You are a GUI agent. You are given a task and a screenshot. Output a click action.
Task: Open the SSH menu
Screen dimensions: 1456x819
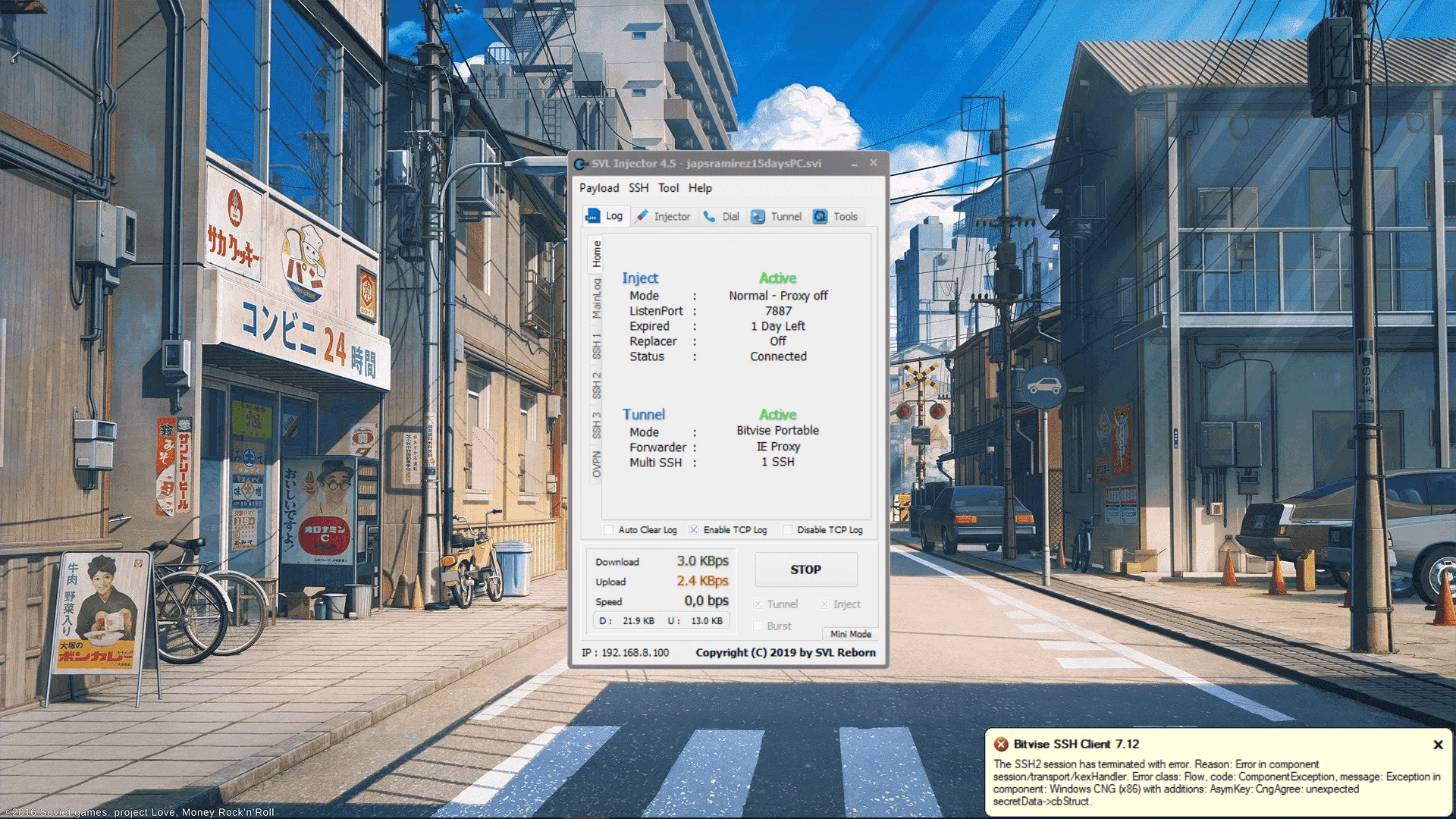tap(639, 188)
